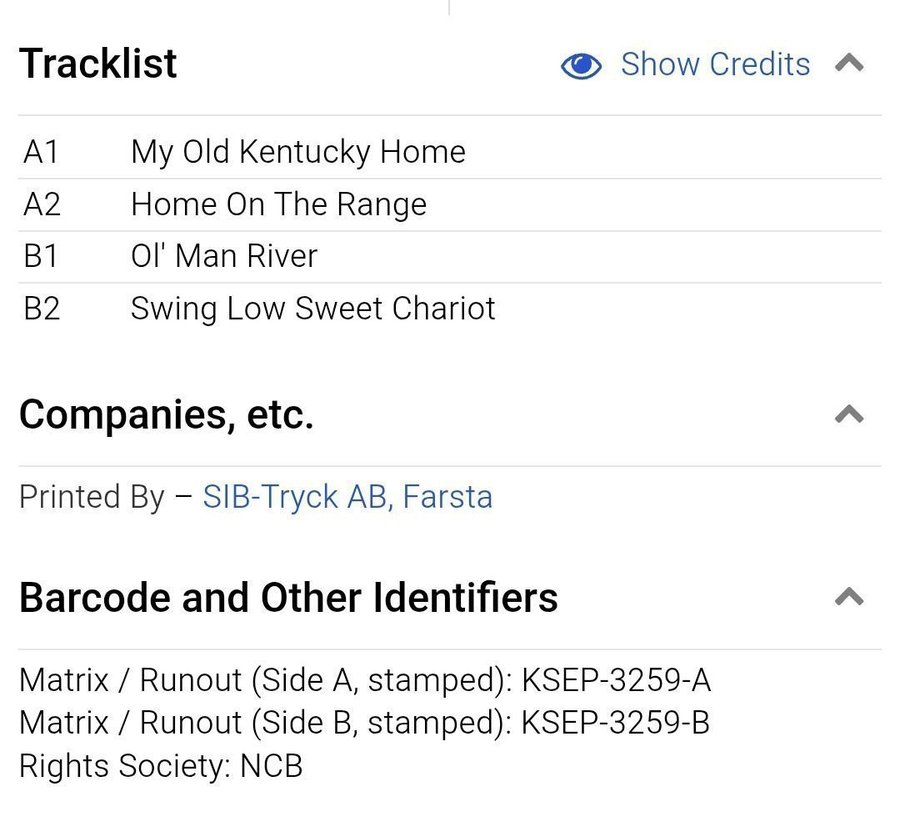
Task: Click the Side A matrix runout KSEP-3259-A
Action: (615, 680)
